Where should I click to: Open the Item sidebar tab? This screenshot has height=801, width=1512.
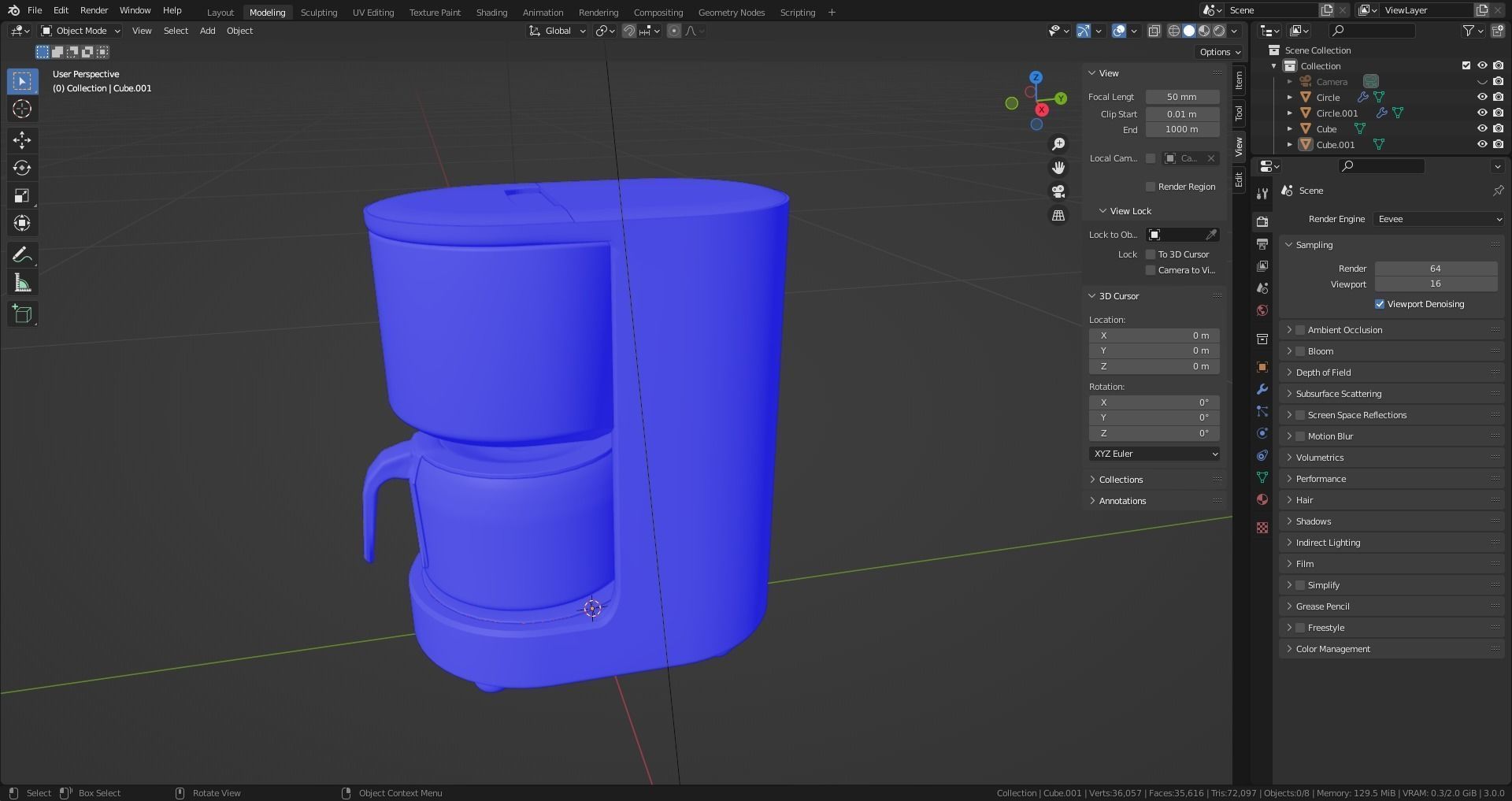[x=1239, y=80]
